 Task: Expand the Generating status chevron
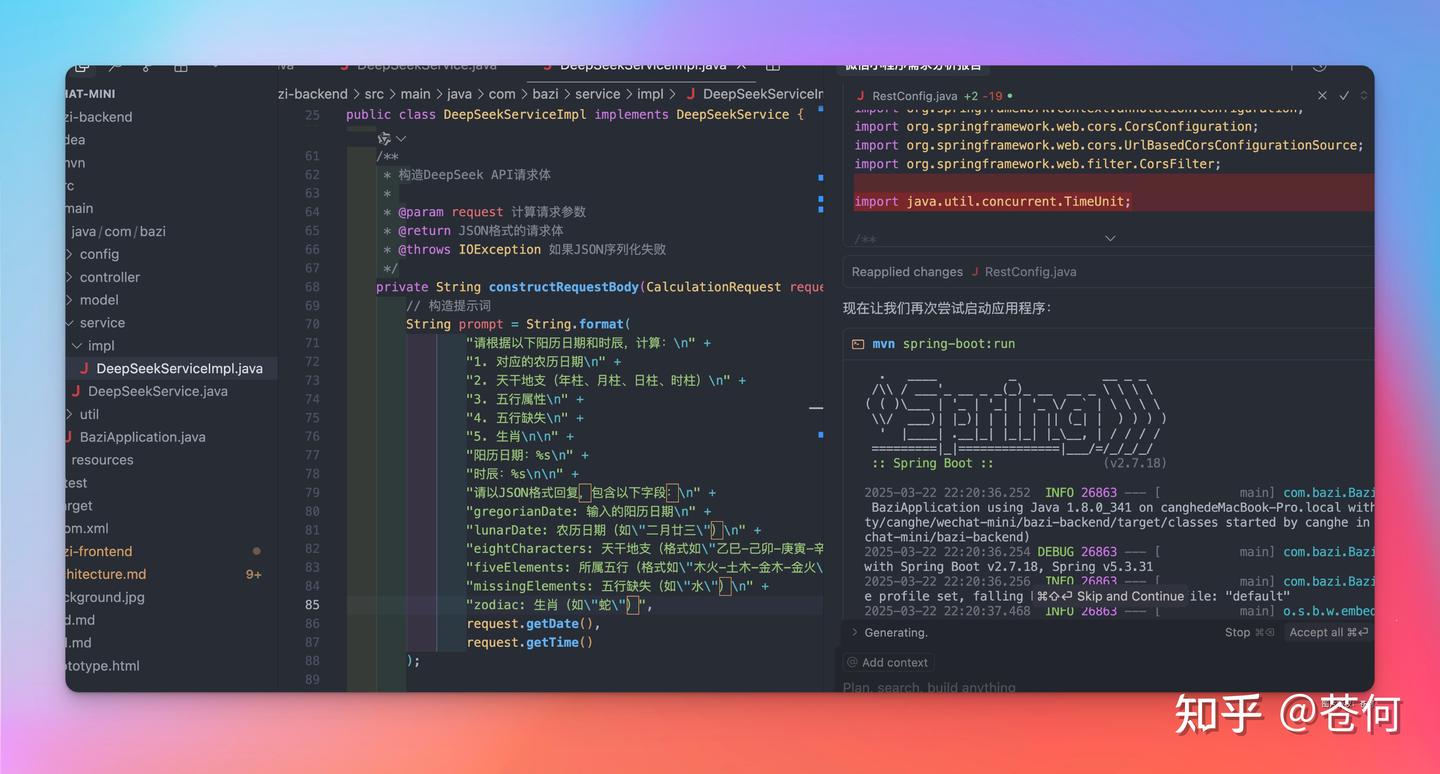854,632
